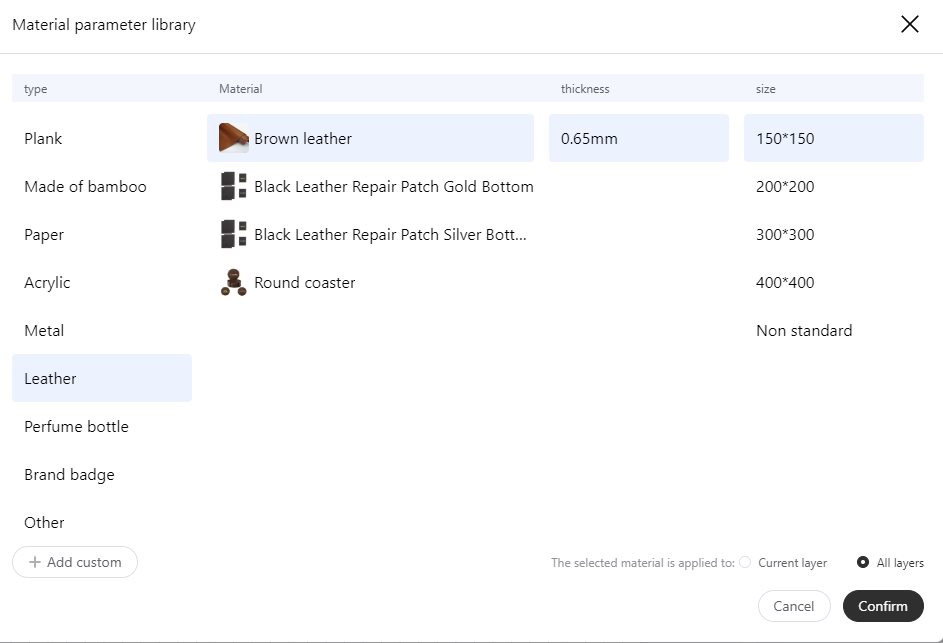Click the Brown leather thumbnail icon
943x643 pixels.
[x=233, y=138]
